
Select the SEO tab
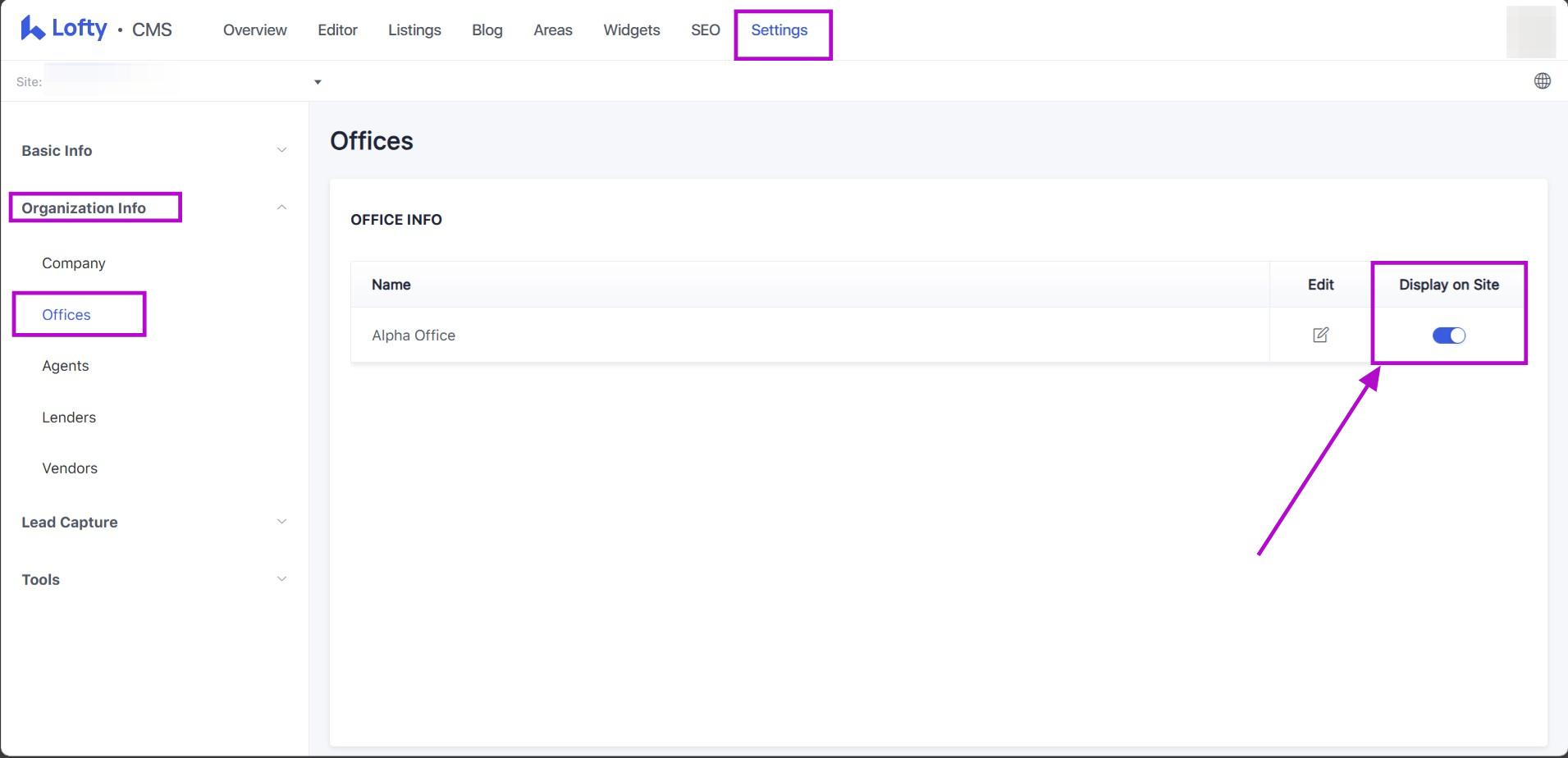705,30
